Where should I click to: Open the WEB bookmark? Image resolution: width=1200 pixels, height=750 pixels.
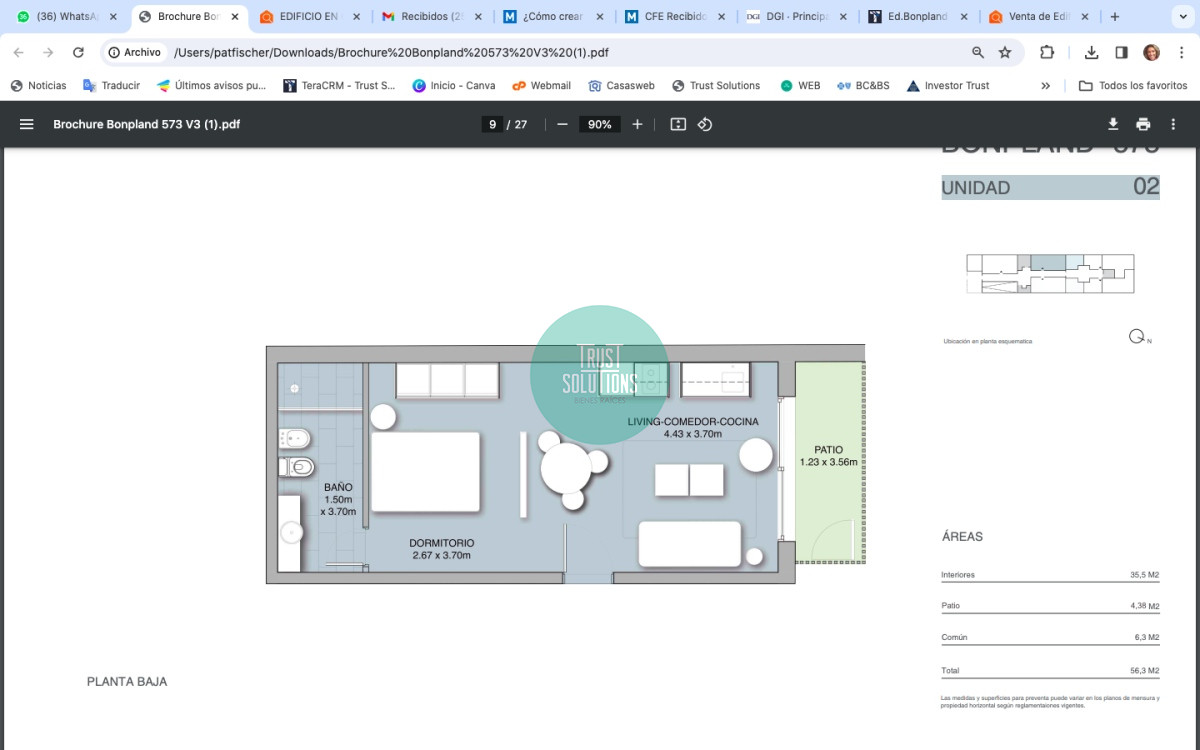coord(800,86)
